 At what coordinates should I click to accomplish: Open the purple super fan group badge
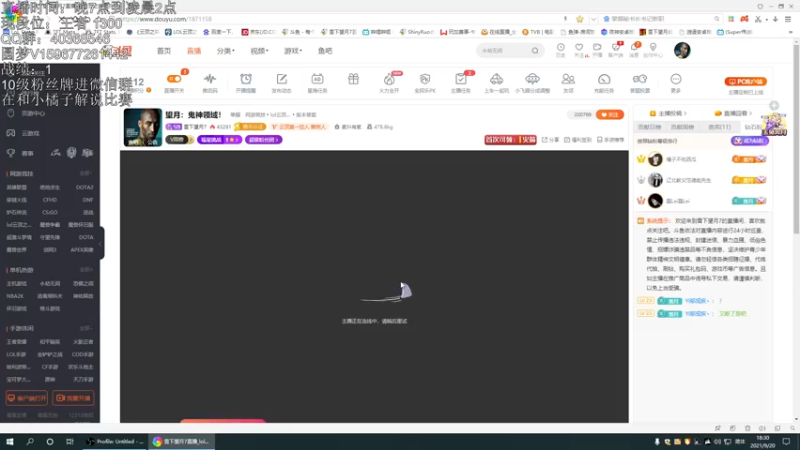[263, 140]
